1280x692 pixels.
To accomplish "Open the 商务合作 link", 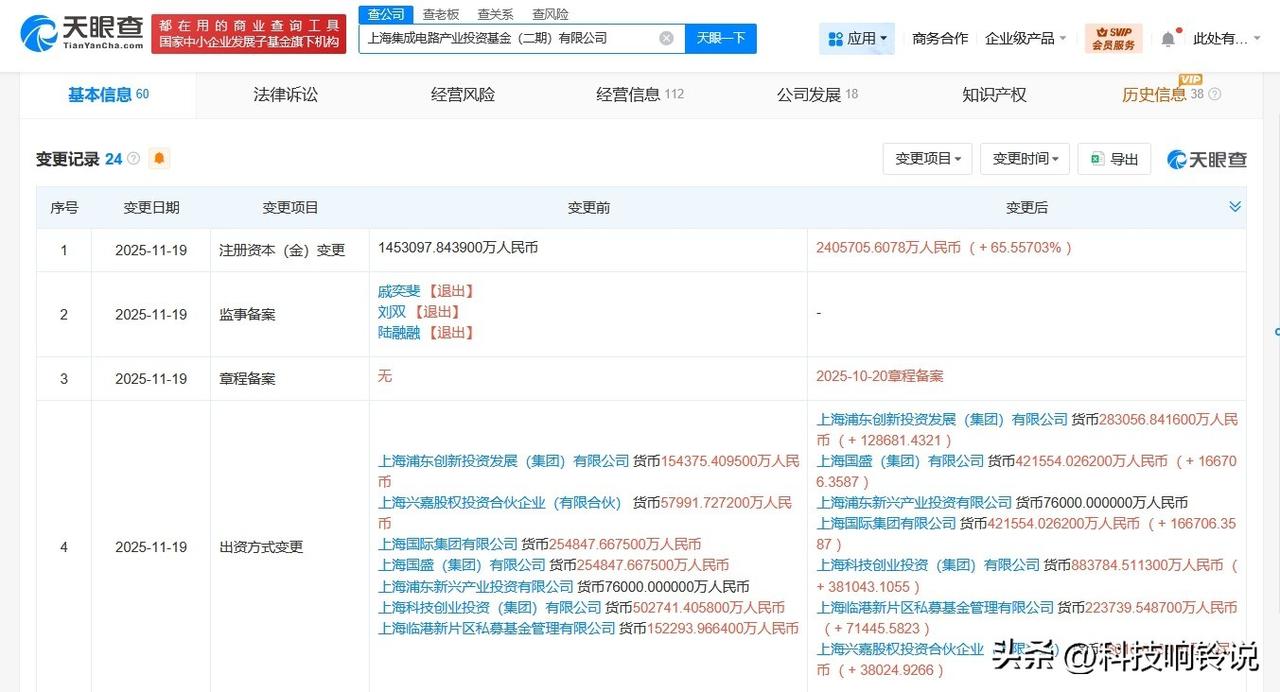I will pos(940,38).
